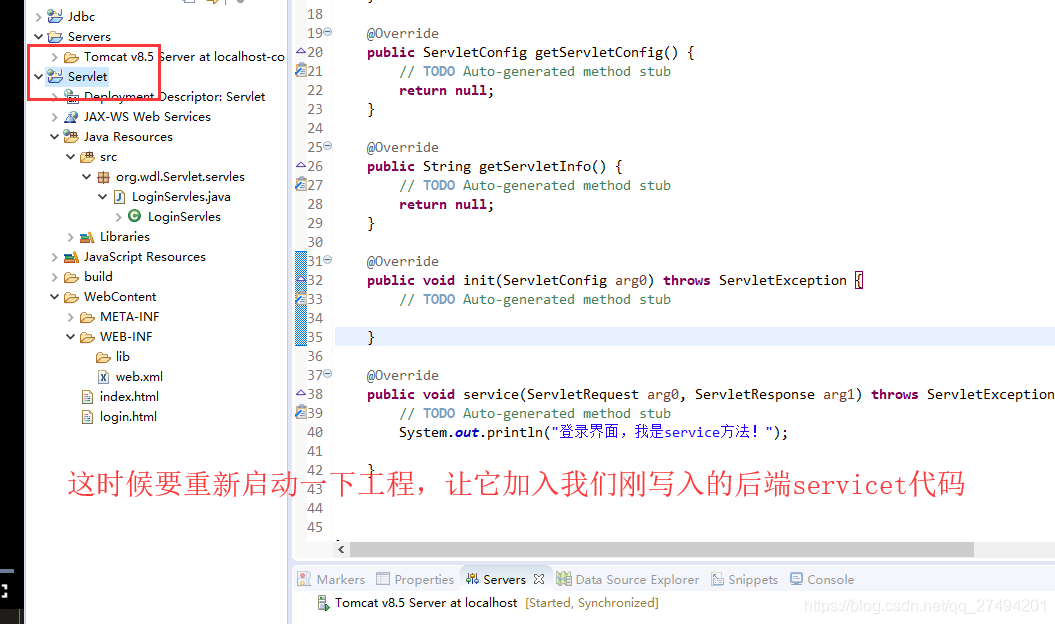Click the web.xml file icon
Screen dimensions: 1055x624
(103, 377)
